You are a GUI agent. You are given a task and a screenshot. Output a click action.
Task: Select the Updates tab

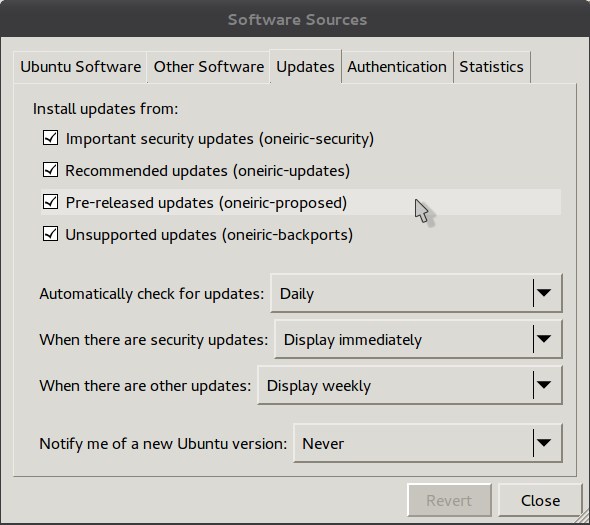(x=305, y=67)
